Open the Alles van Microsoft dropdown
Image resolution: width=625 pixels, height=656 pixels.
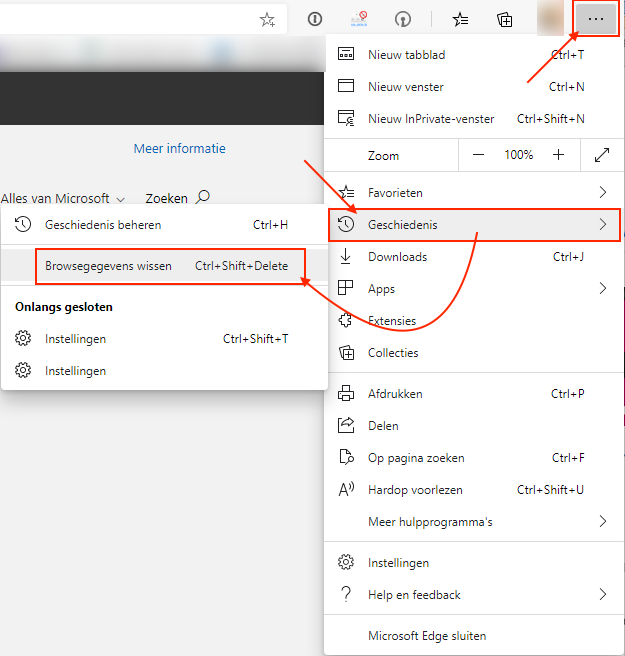(63, 198)
